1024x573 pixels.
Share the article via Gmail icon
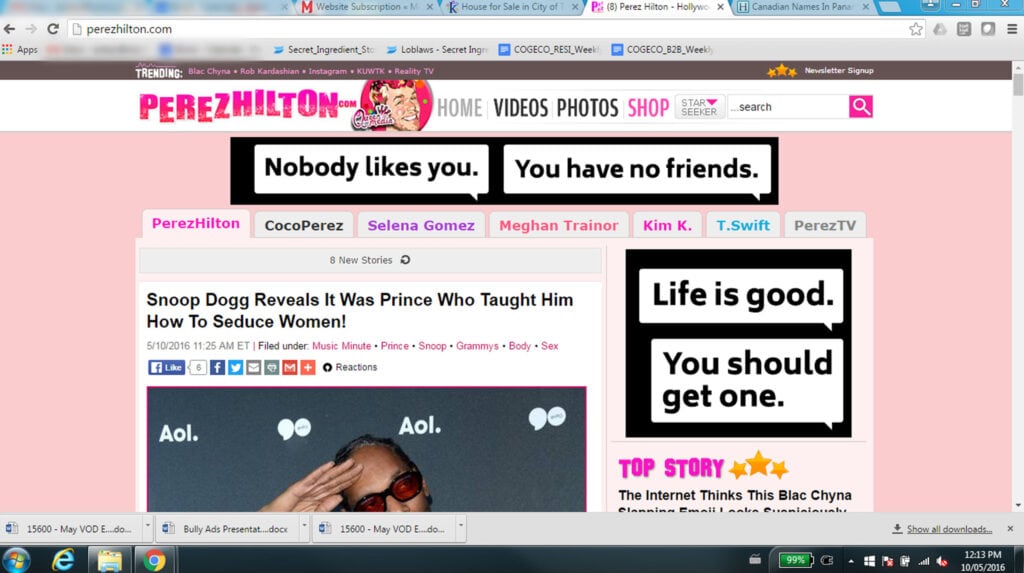click(x=290, y=367)
